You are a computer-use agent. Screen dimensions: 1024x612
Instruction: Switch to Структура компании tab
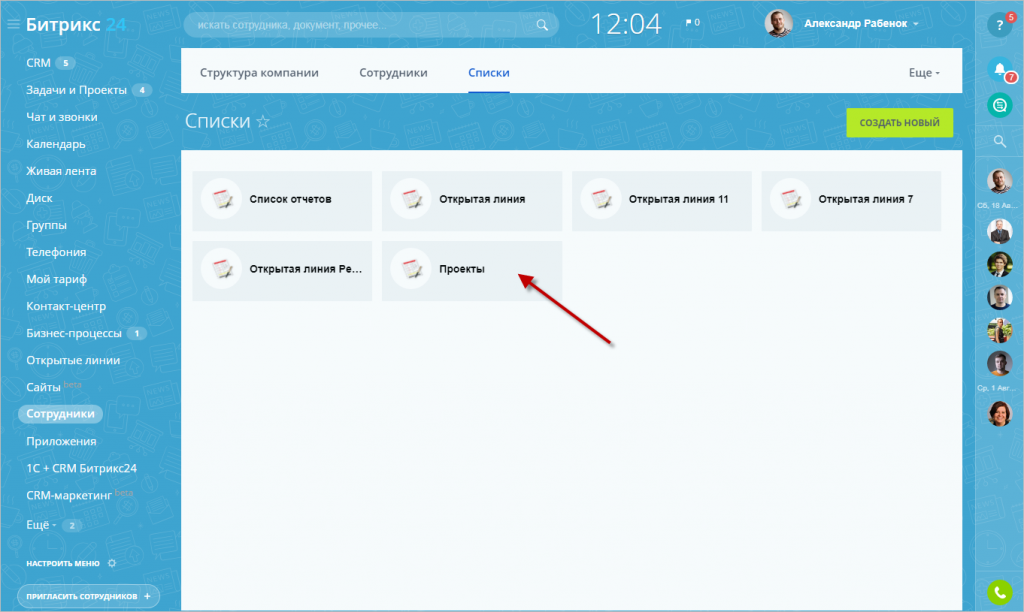[x=259, y=73]
